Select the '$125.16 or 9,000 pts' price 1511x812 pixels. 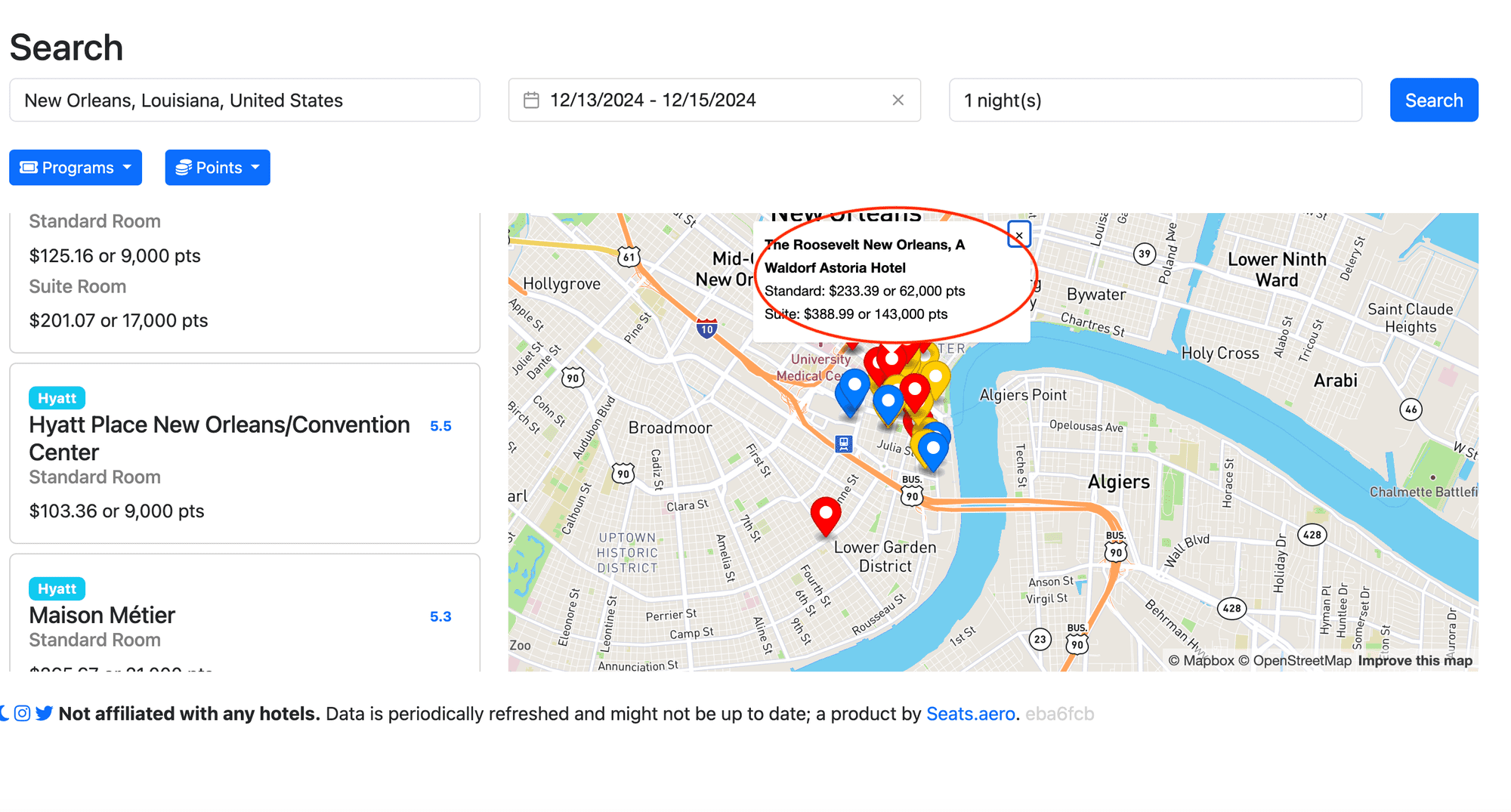click(x=115, y=255)
